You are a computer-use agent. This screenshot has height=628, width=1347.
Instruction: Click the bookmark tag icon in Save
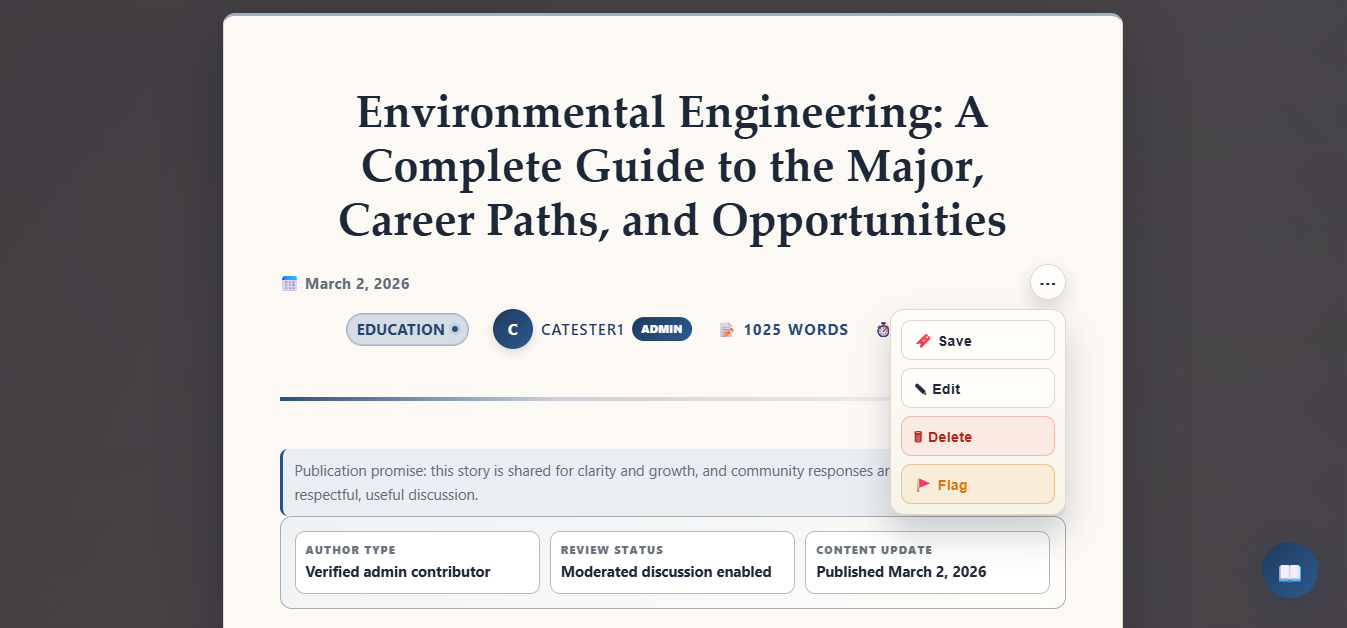[923, 341]
